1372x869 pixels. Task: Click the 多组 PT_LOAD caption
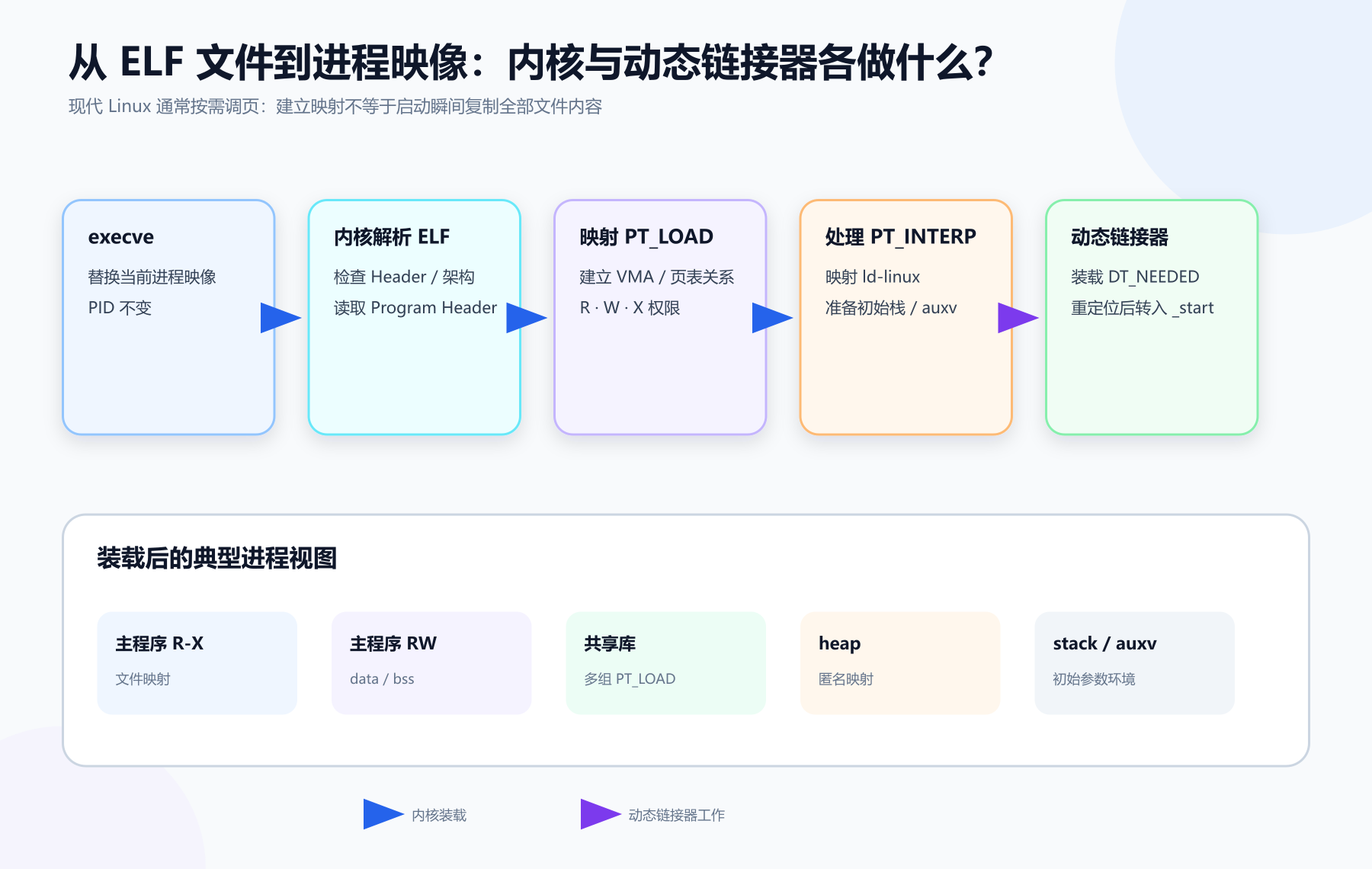[630, 679]
